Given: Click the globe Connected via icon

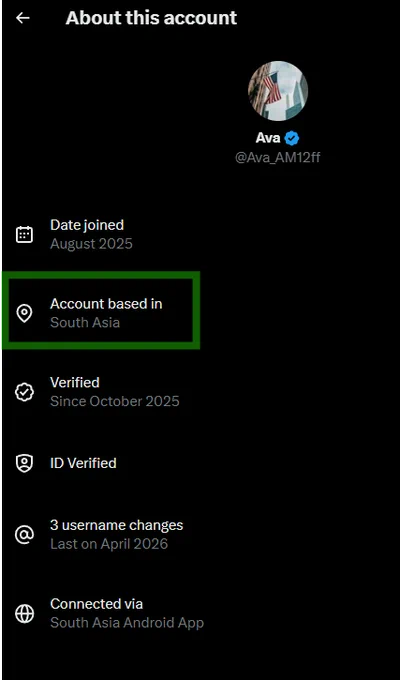Looking at the screenshot, I should [x=24, y=614].
